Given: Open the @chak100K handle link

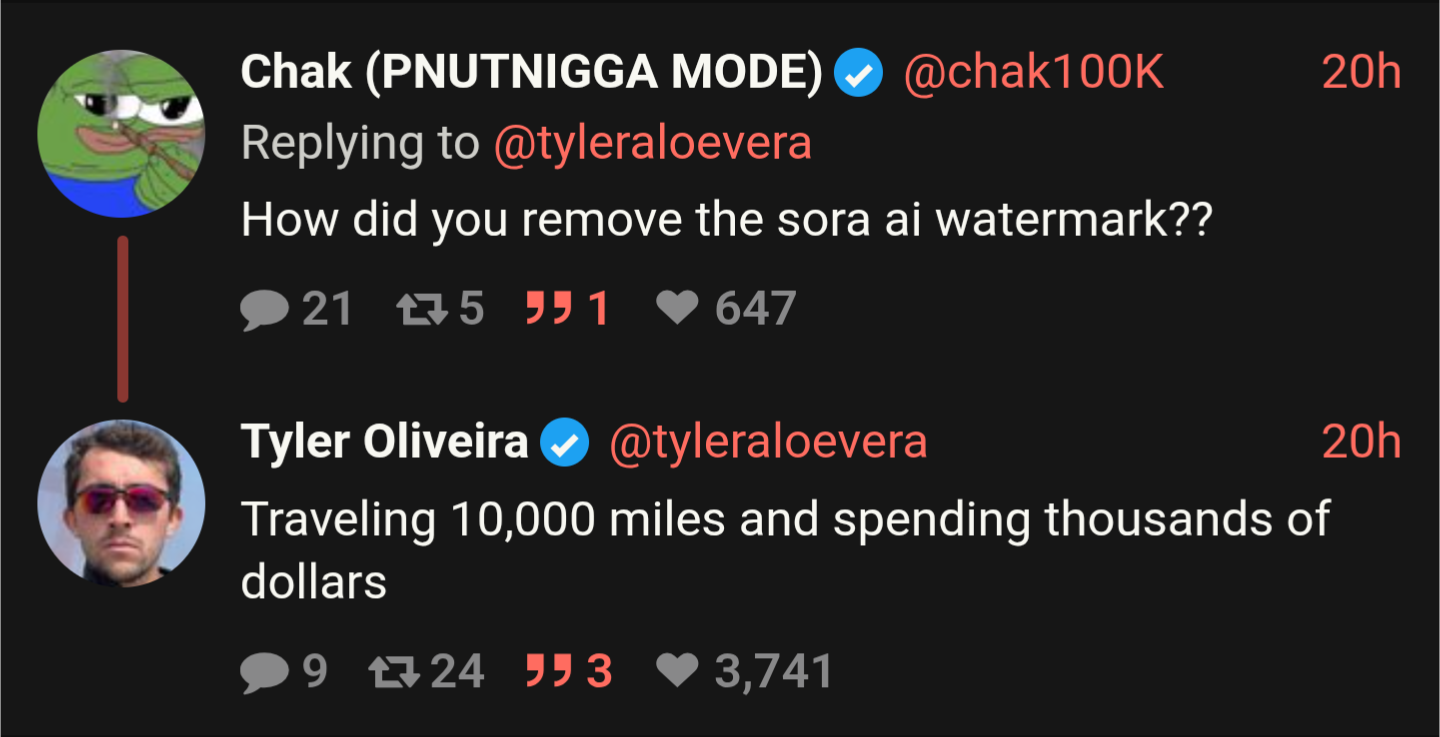Looking at the screenshot, I should point(1034,73).
